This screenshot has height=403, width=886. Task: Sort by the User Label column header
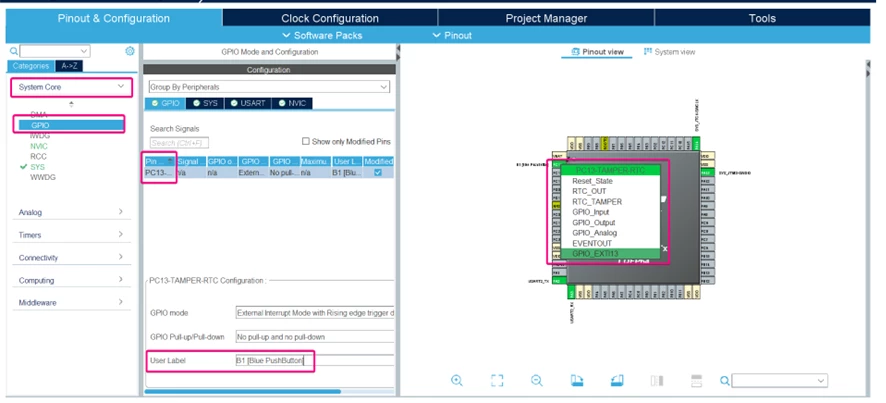(x=347, y=162)
